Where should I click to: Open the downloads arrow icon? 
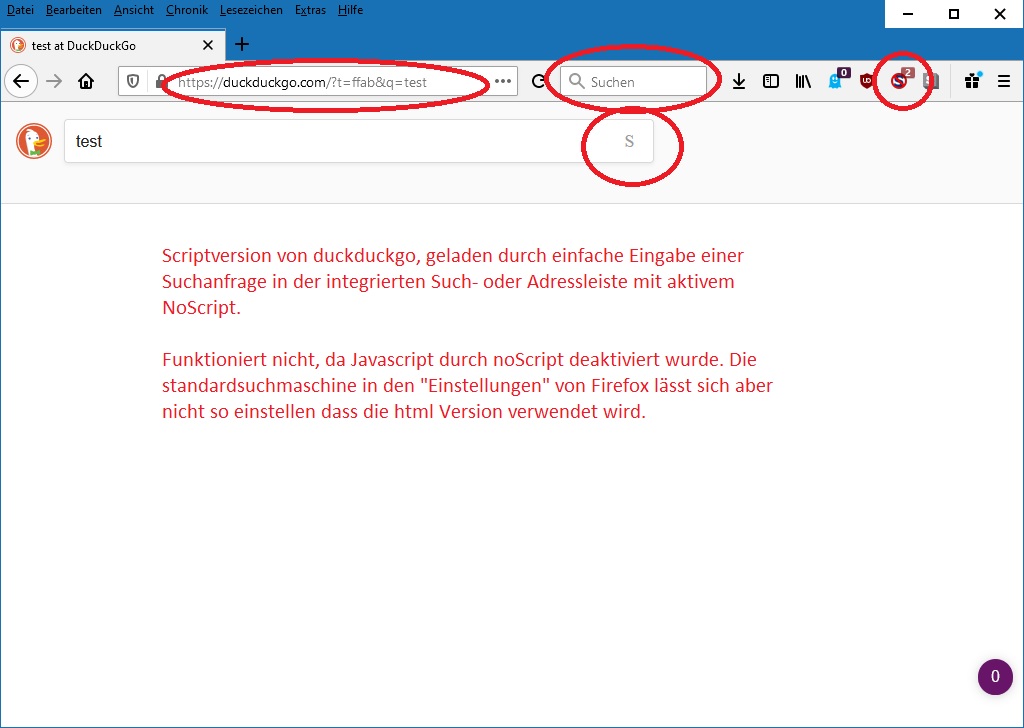[739, 82]
